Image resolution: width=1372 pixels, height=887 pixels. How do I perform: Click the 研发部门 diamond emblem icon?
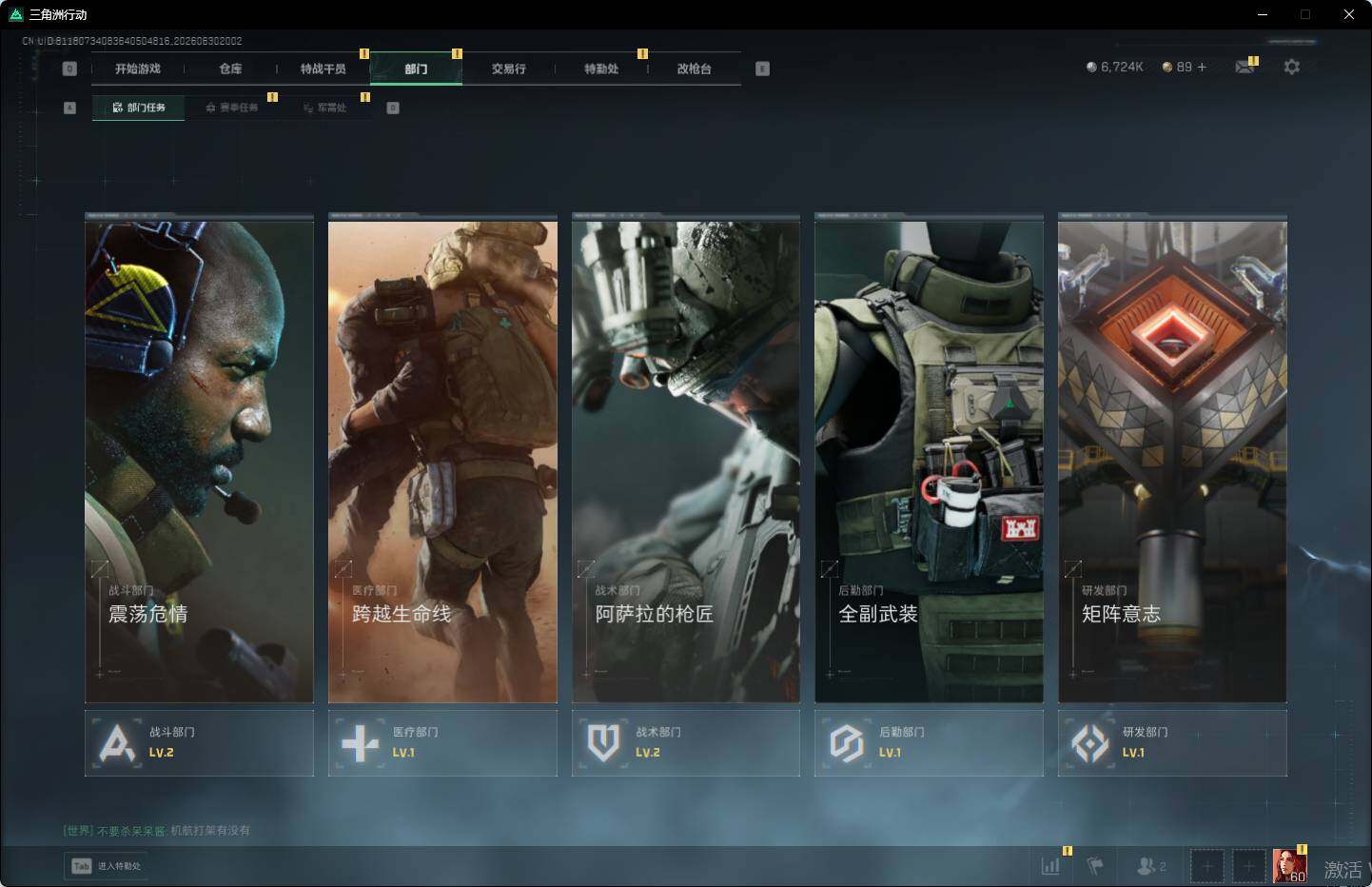pyautogui.click(x=1089, y=742)
